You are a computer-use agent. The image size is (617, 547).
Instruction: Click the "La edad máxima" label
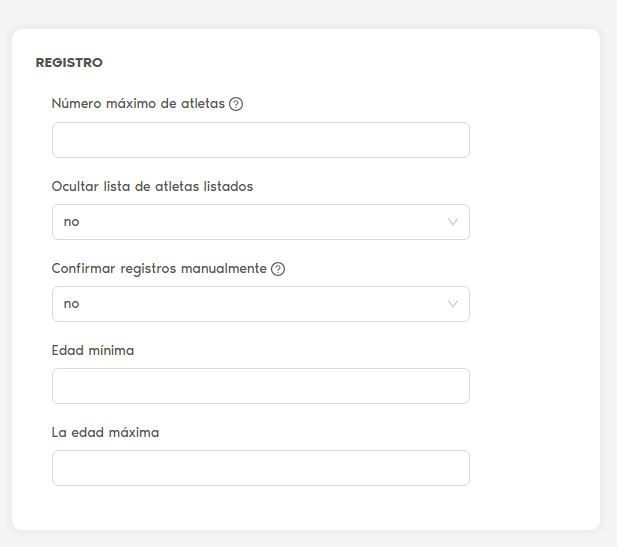point(105,432)
